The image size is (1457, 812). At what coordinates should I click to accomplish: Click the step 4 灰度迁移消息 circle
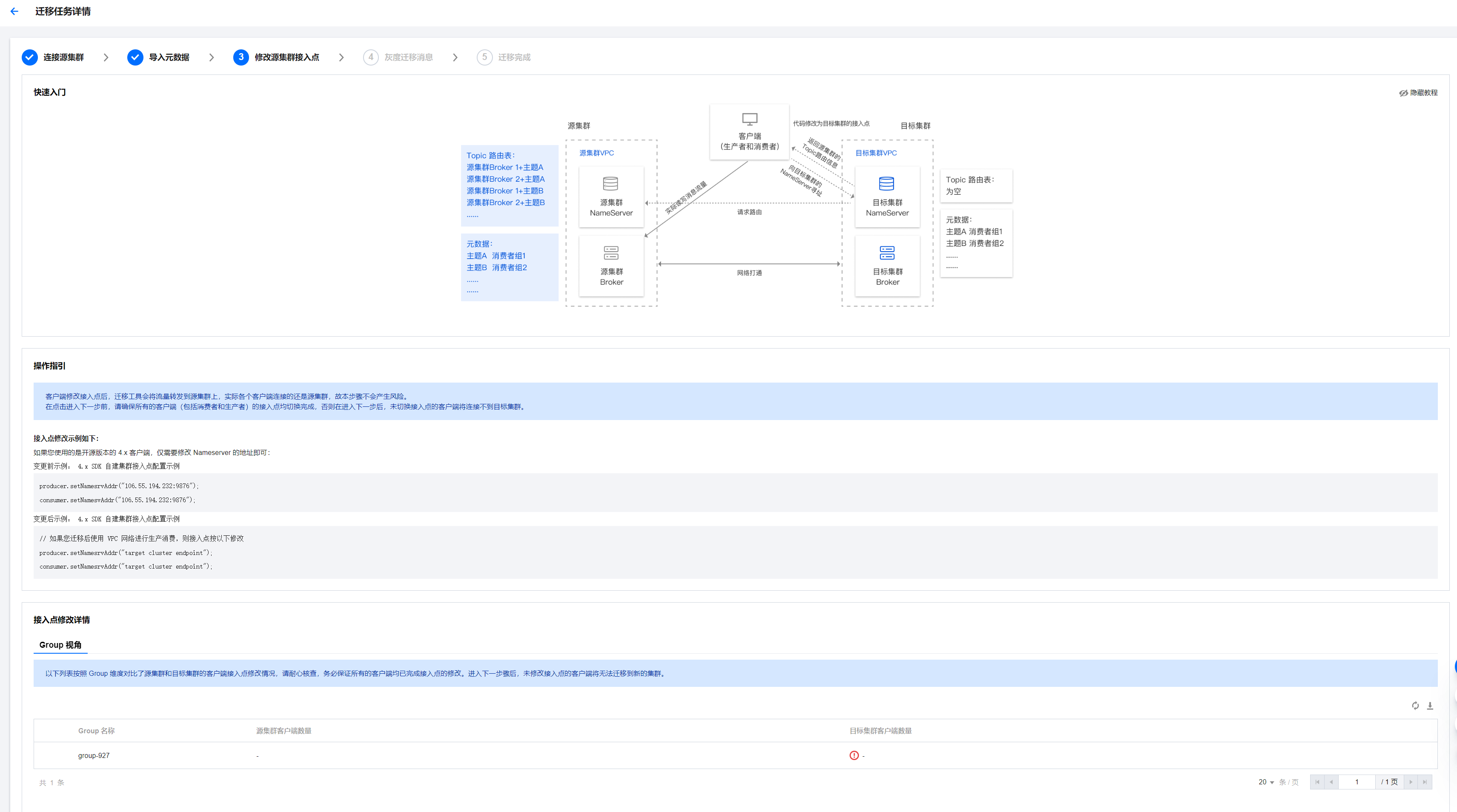(x=370, y=57)
